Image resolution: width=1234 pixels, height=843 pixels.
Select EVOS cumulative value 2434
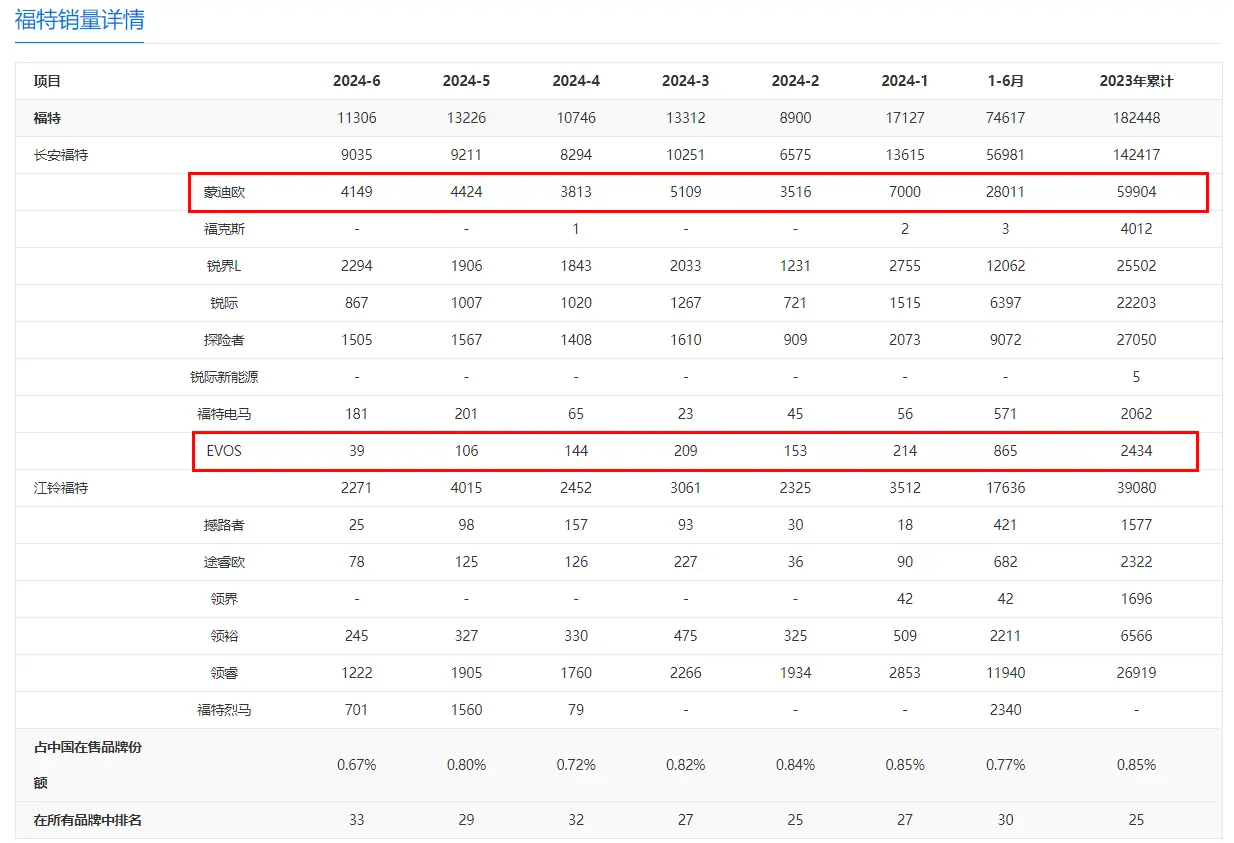tap(1136, 451)
